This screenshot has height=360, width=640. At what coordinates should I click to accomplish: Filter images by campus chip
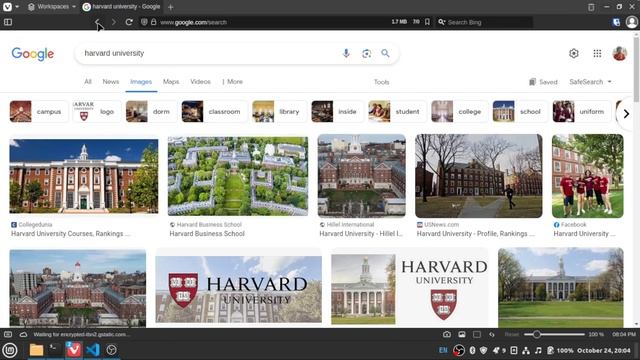[x=38, y=111]
